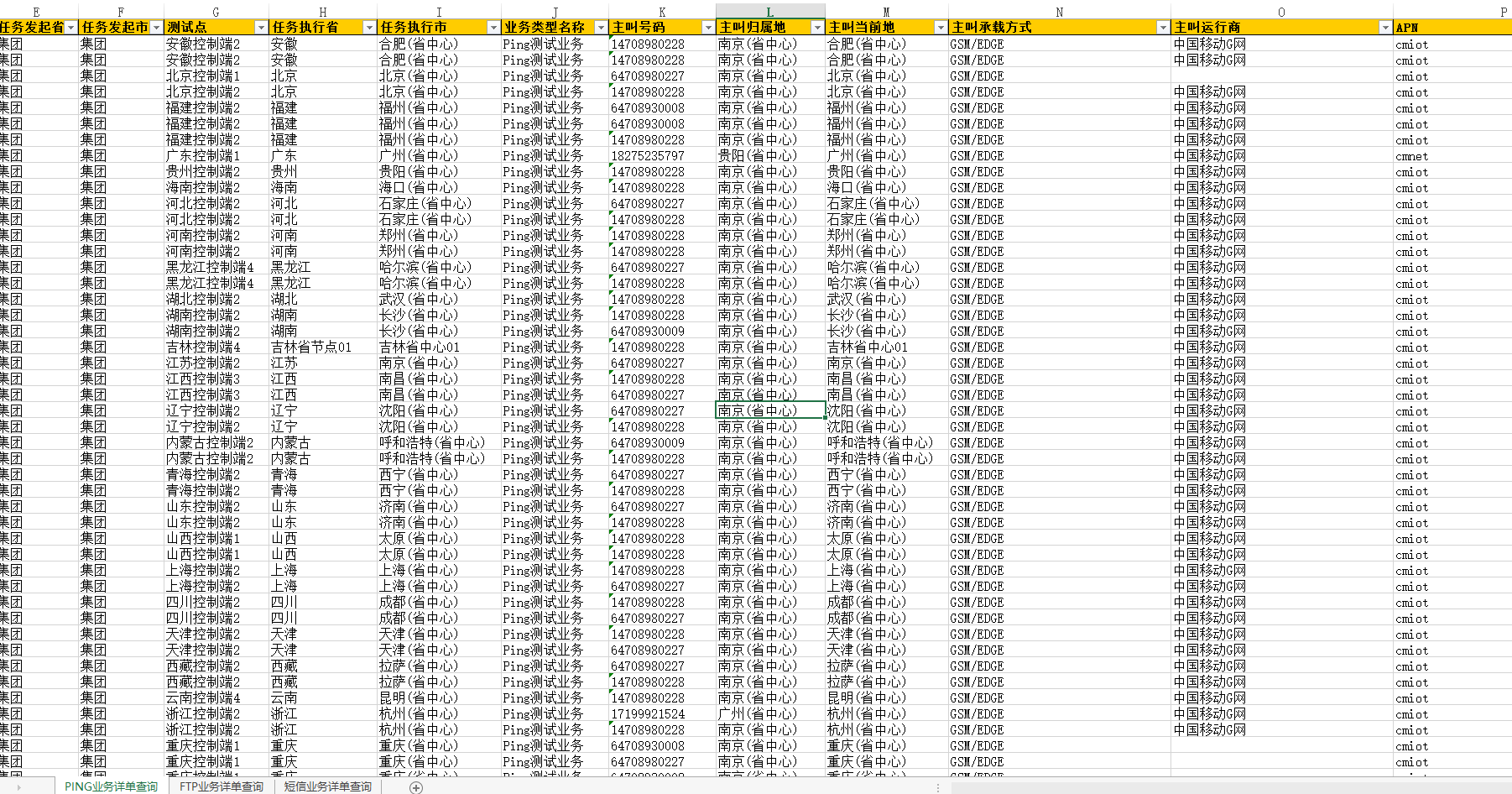Select the 云南 province cell
Viewport: 1512px width, 794px height.
point(322,697)
